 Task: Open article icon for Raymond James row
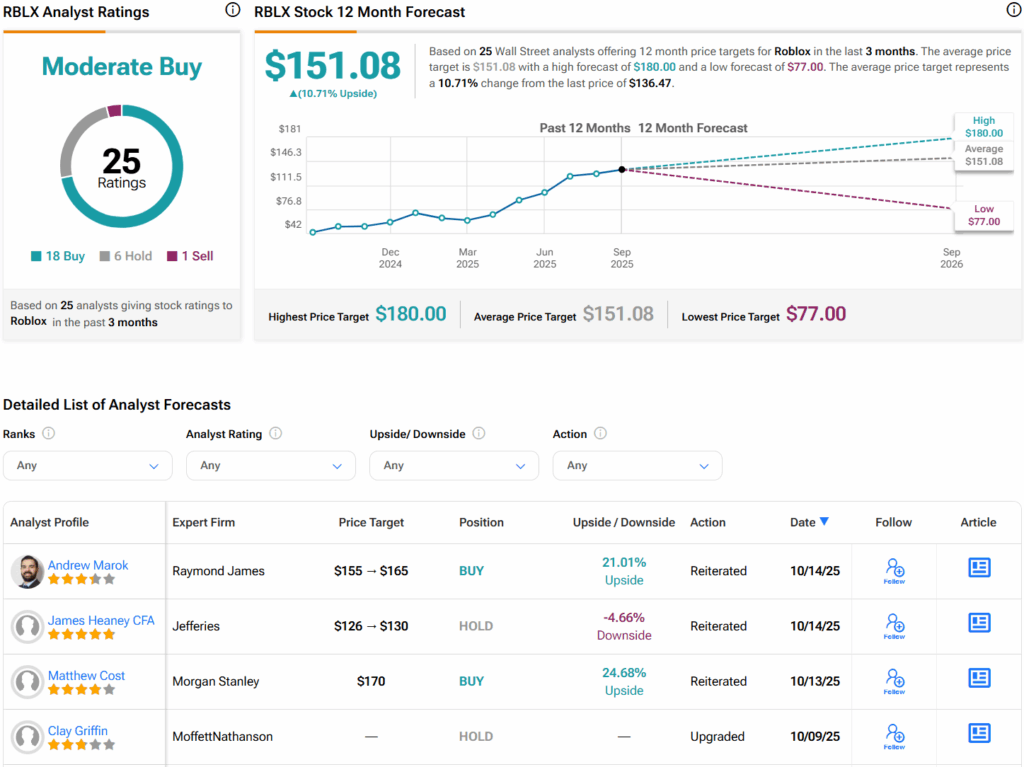979,568
